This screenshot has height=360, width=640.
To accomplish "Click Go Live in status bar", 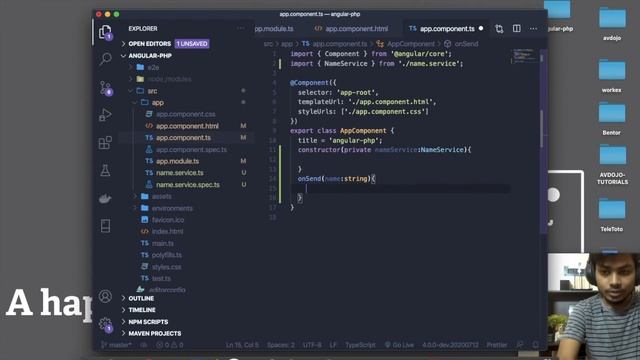I will coord(399,345).
